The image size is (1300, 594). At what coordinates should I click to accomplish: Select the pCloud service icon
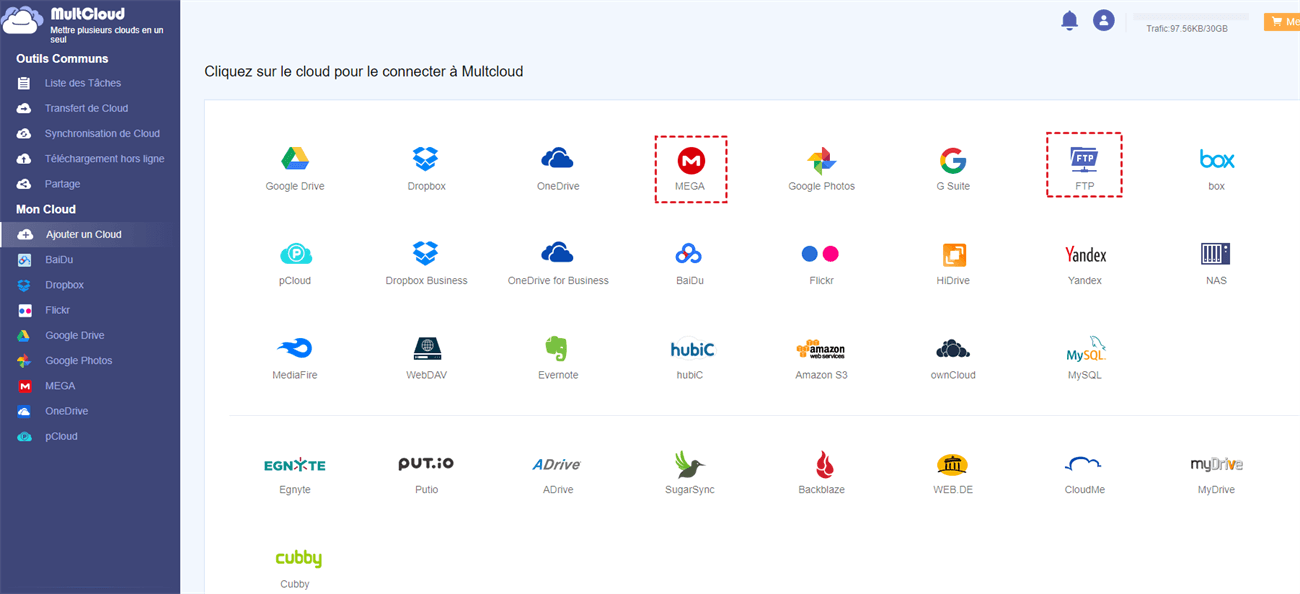point(295,254)
